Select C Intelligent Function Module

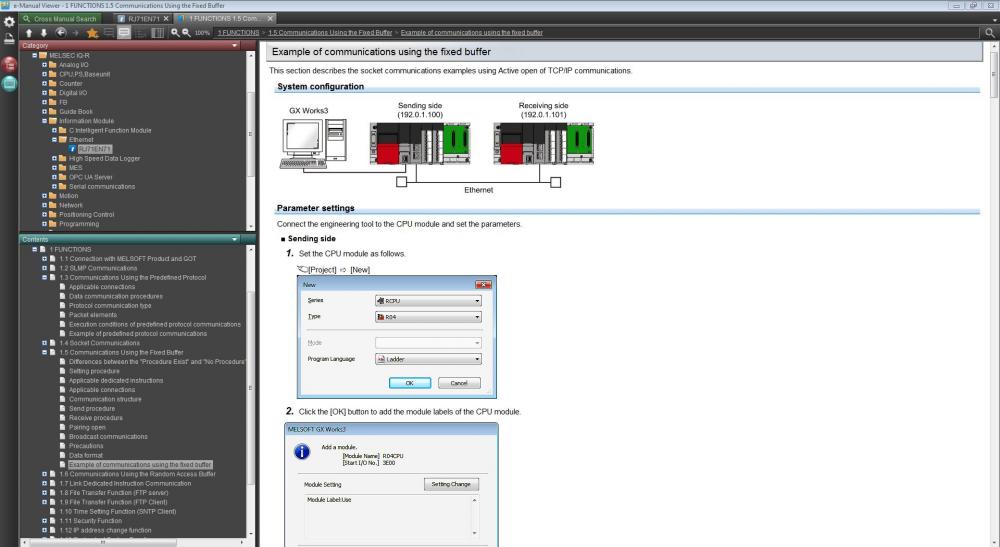110,130
